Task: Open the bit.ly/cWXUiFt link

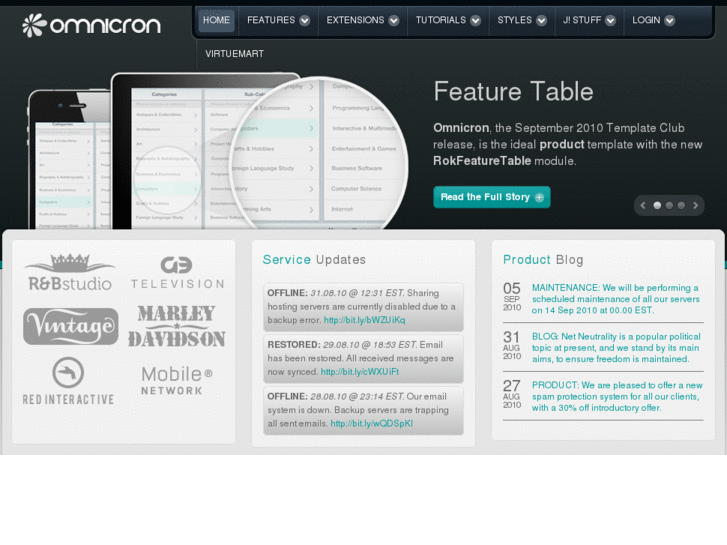Action: (x=360, y=372)
